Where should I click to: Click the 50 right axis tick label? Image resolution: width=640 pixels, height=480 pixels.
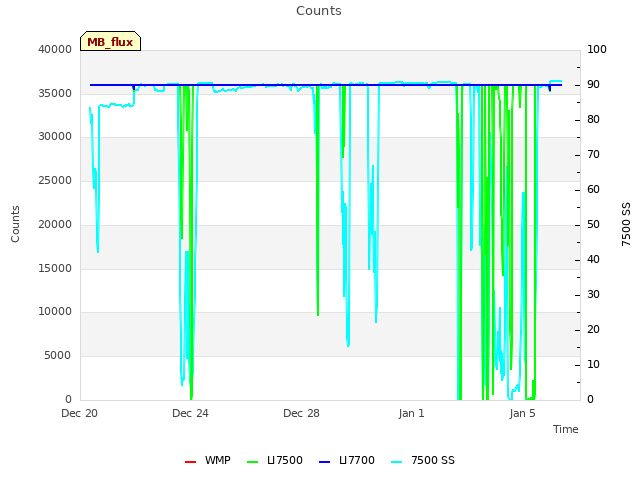[593, 224]
